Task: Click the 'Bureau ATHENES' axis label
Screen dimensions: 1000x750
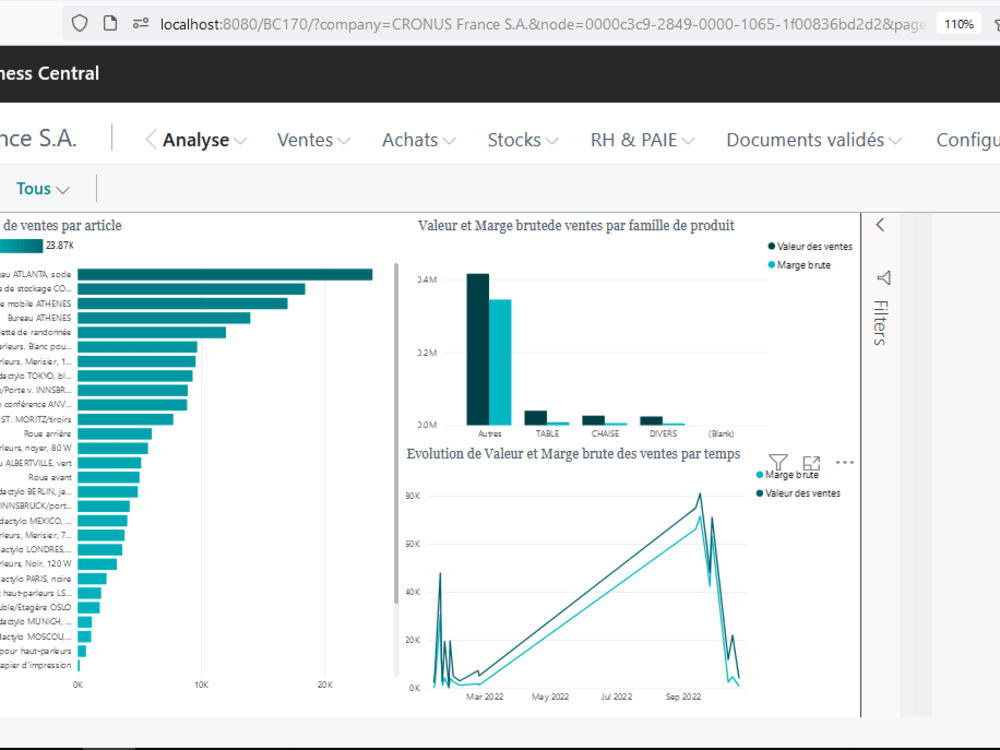Action: (40, 318)
